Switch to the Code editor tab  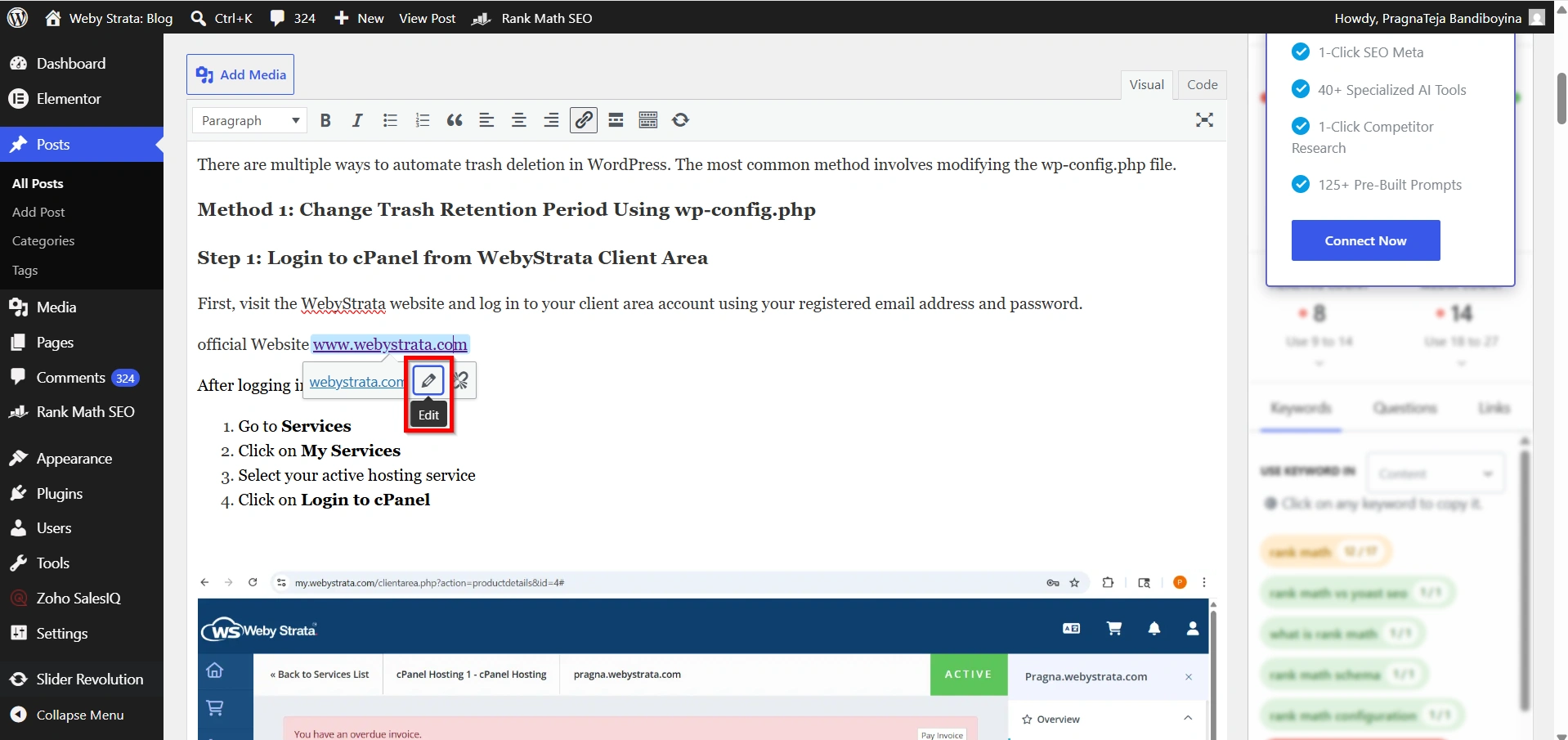coord(1202,84)
